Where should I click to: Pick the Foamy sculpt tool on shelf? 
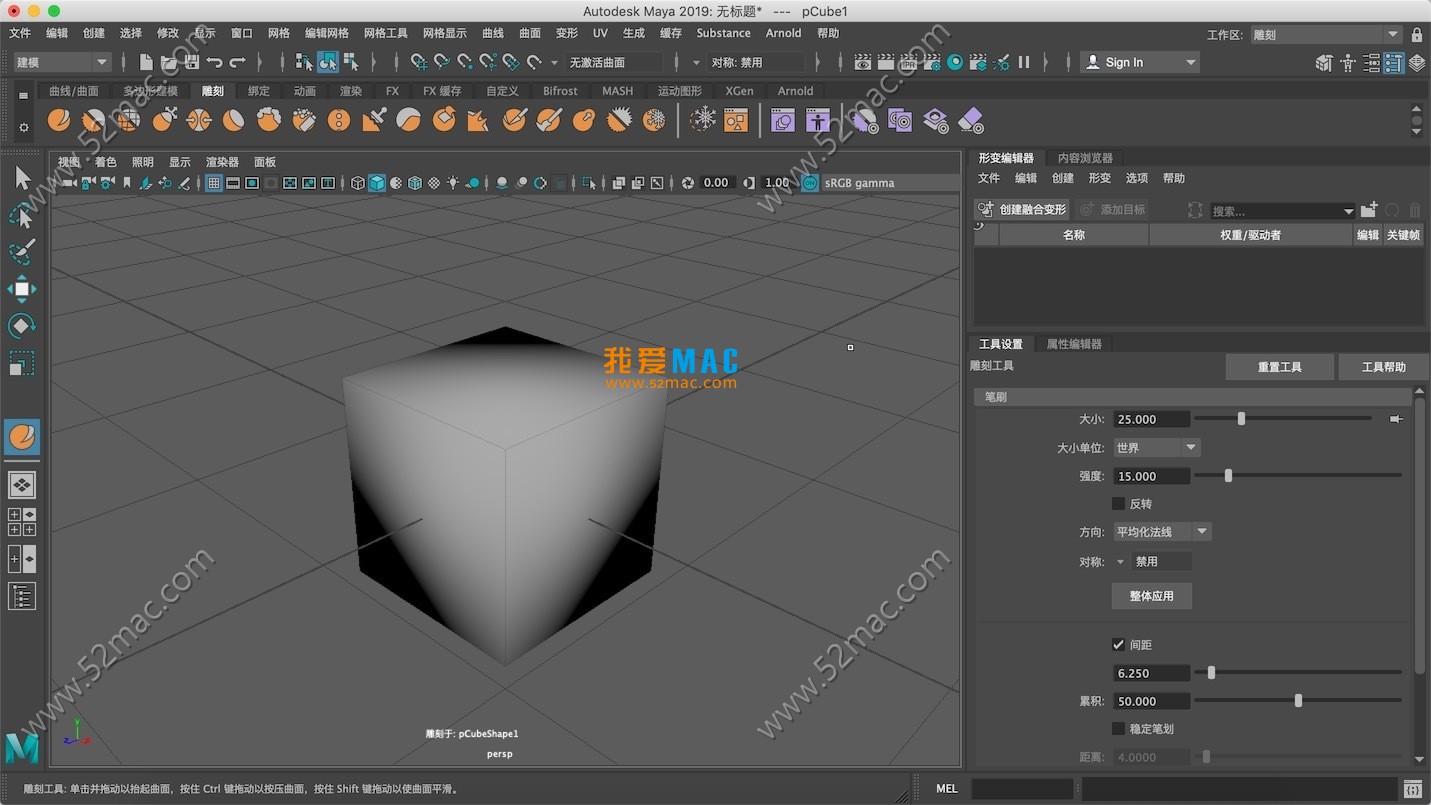269,121
